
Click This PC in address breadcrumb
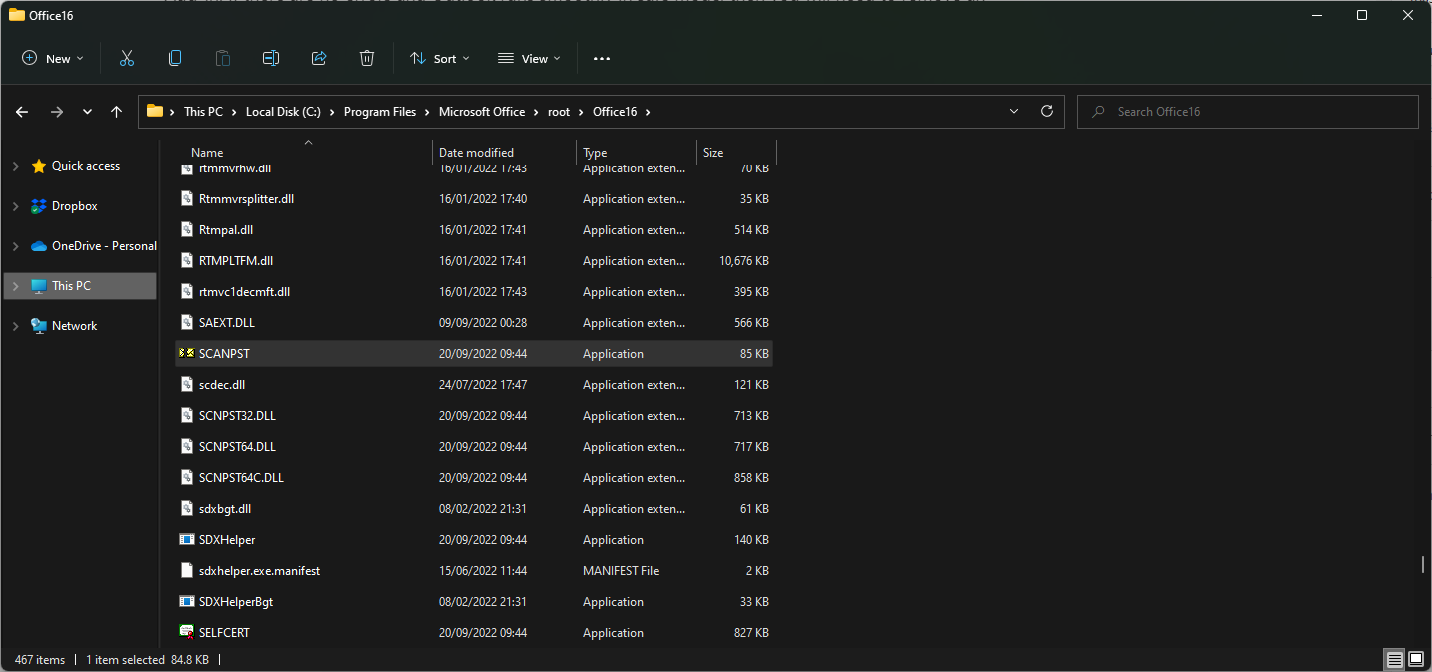coord(203,112)
